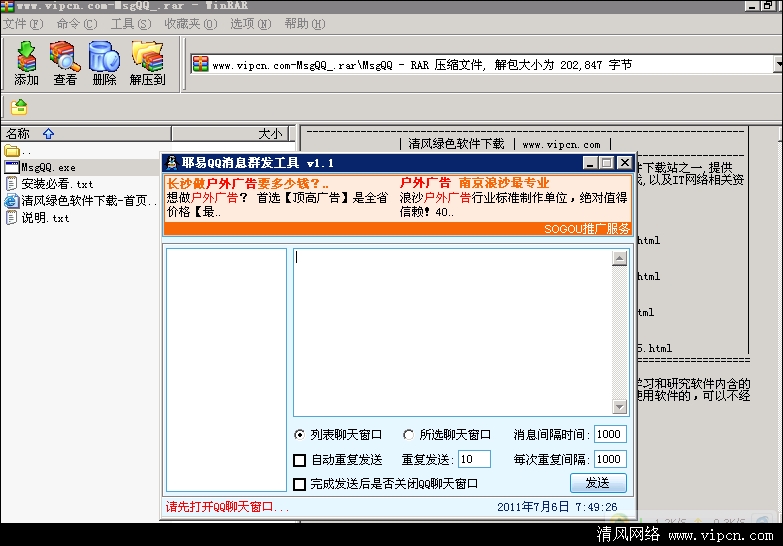Click the status text 请先打开QQ聊天窗口

pyautogui.click(x=228, y=507)
